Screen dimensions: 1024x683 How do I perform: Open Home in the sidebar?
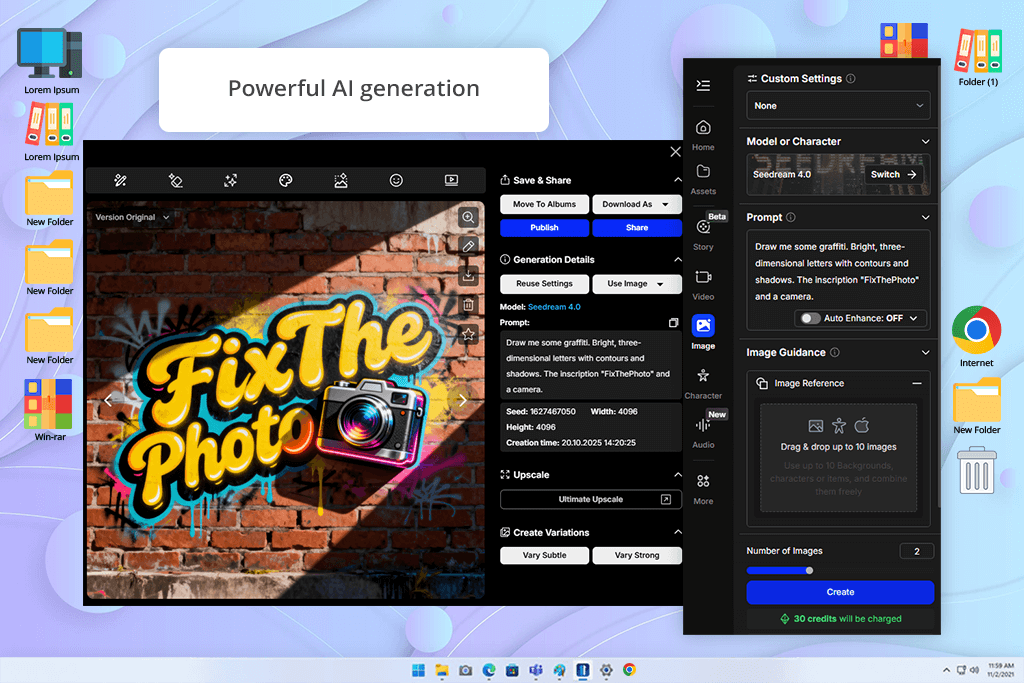(x=703, y=135)
